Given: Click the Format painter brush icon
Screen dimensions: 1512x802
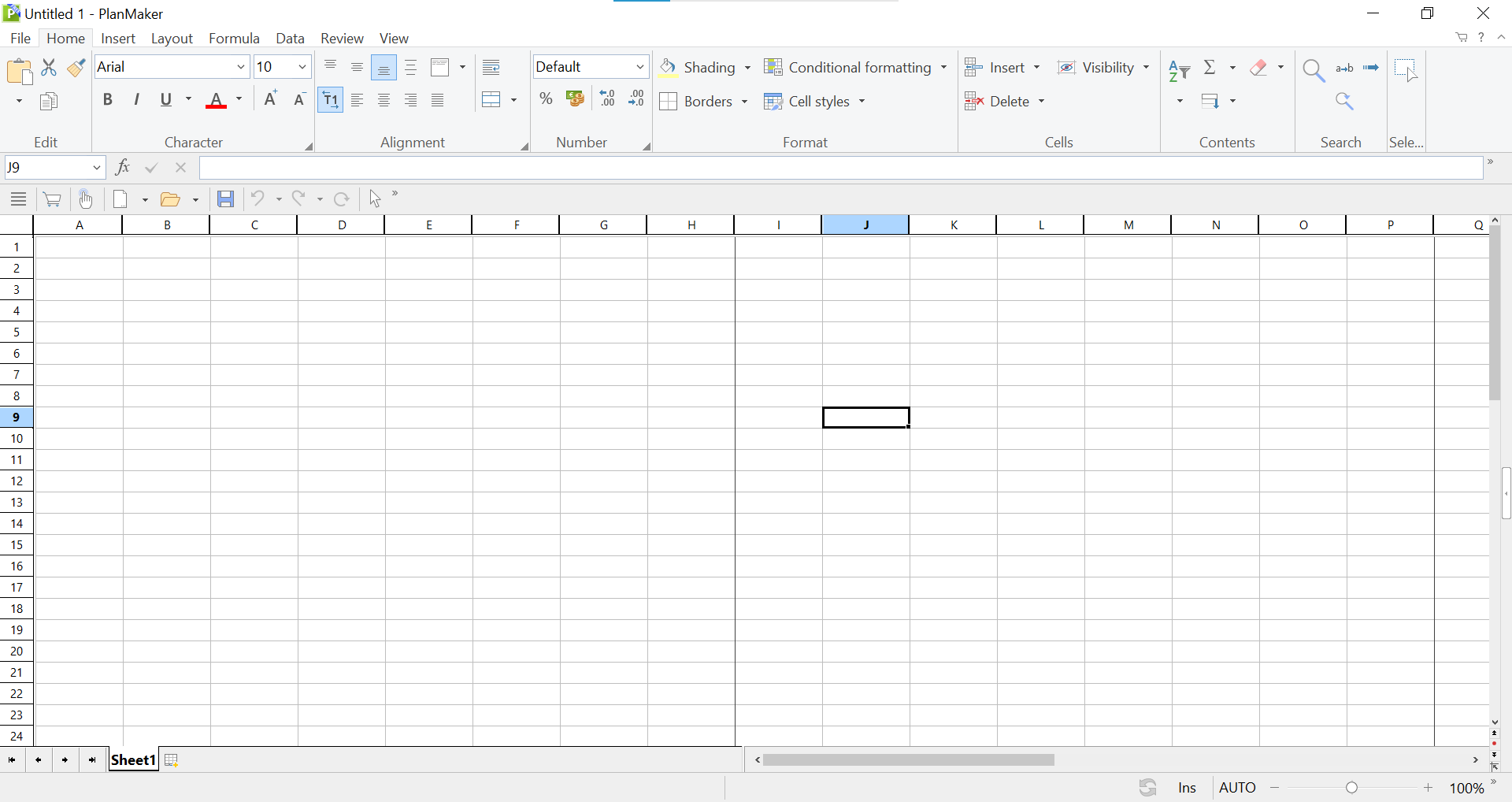Looking at the screenshot, I should click(76, 68).
